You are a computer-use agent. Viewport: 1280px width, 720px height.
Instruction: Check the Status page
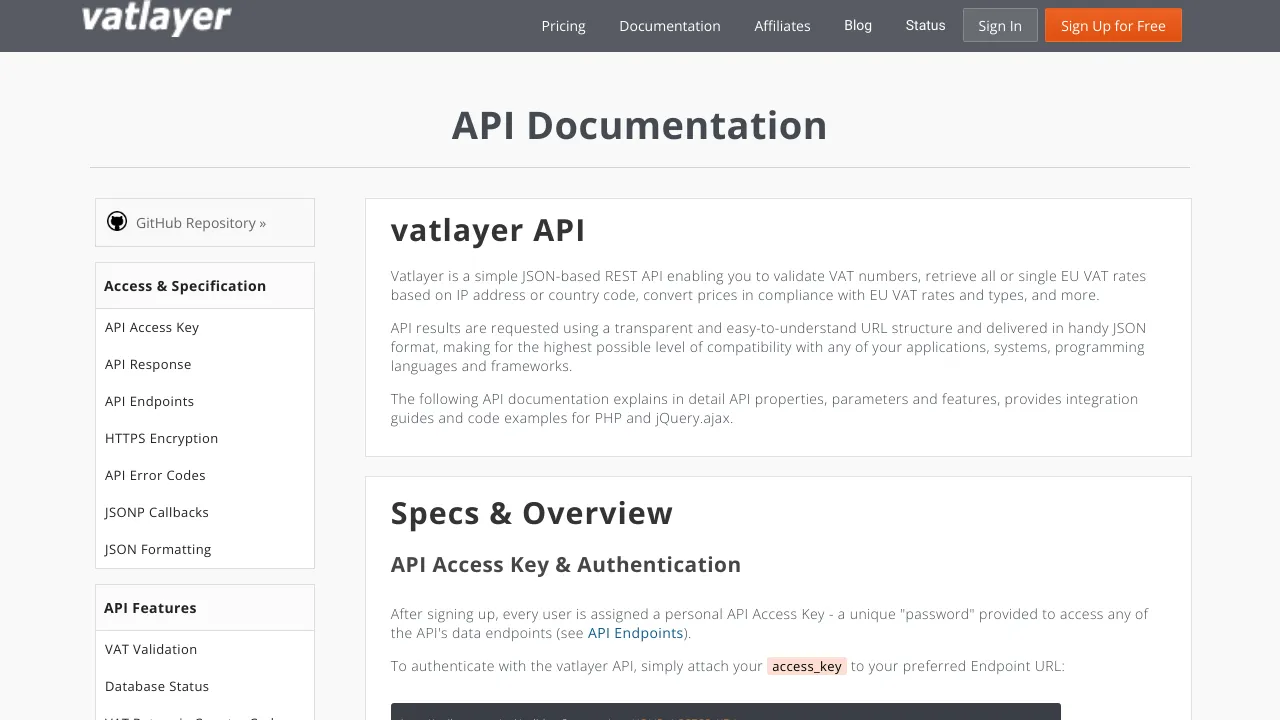point(925,25)
